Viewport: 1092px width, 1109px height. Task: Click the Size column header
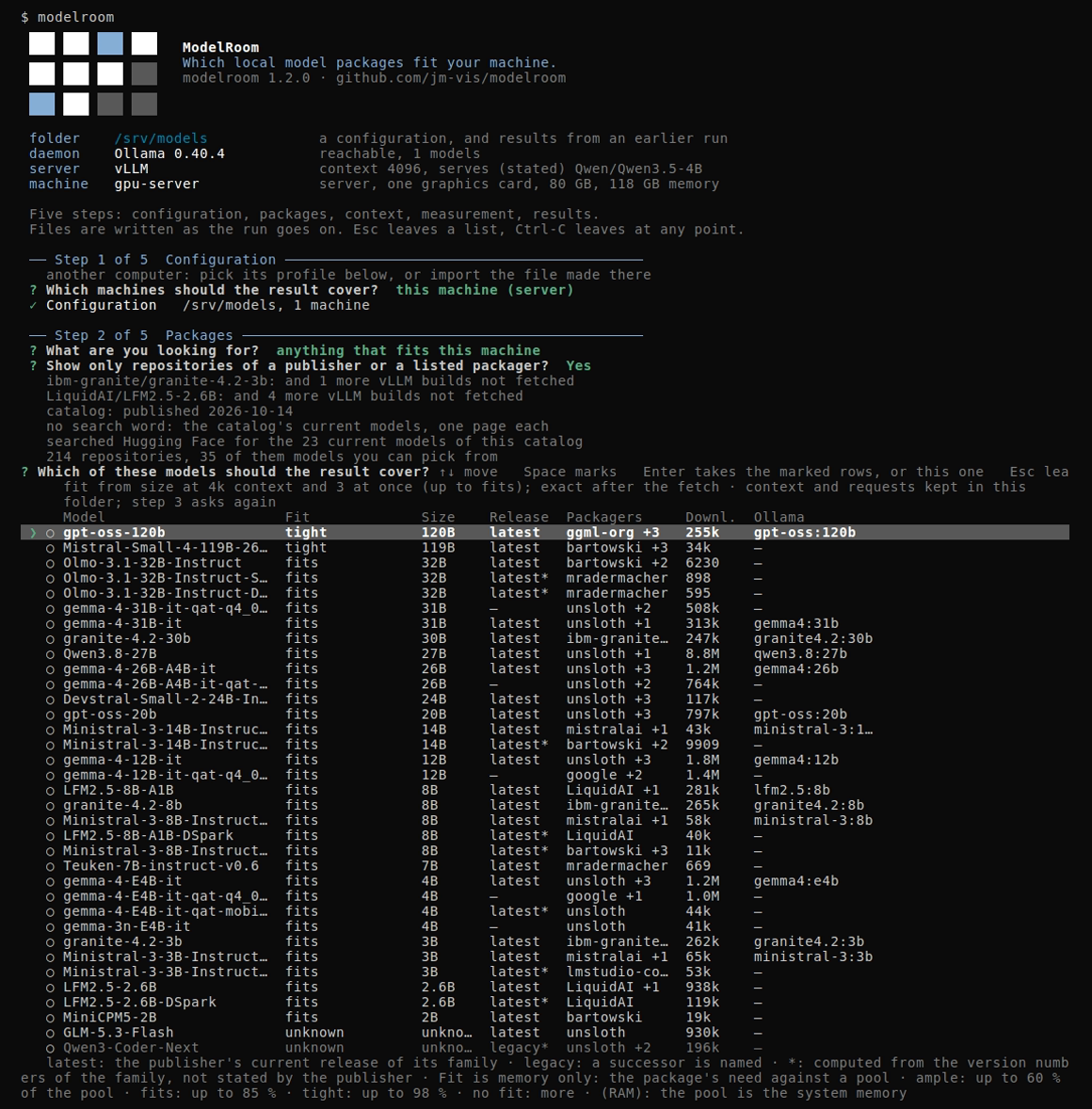point(438,517)
